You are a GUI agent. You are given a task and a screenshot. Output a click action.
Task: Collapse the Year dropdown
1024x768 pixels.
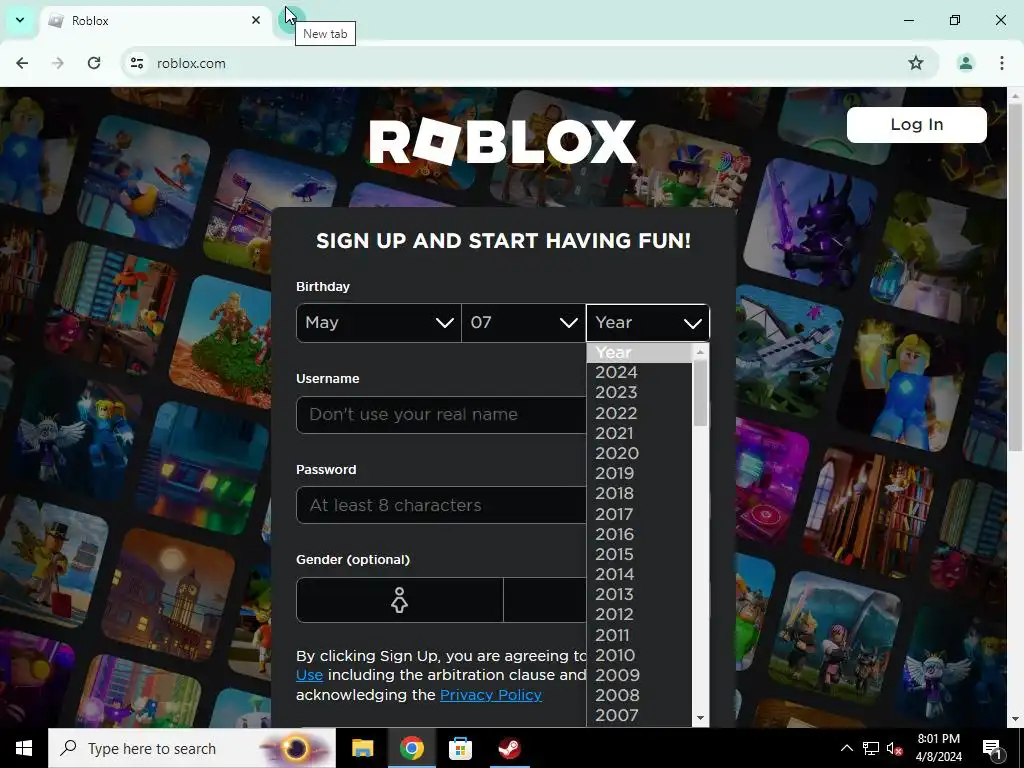click(648, 323)
